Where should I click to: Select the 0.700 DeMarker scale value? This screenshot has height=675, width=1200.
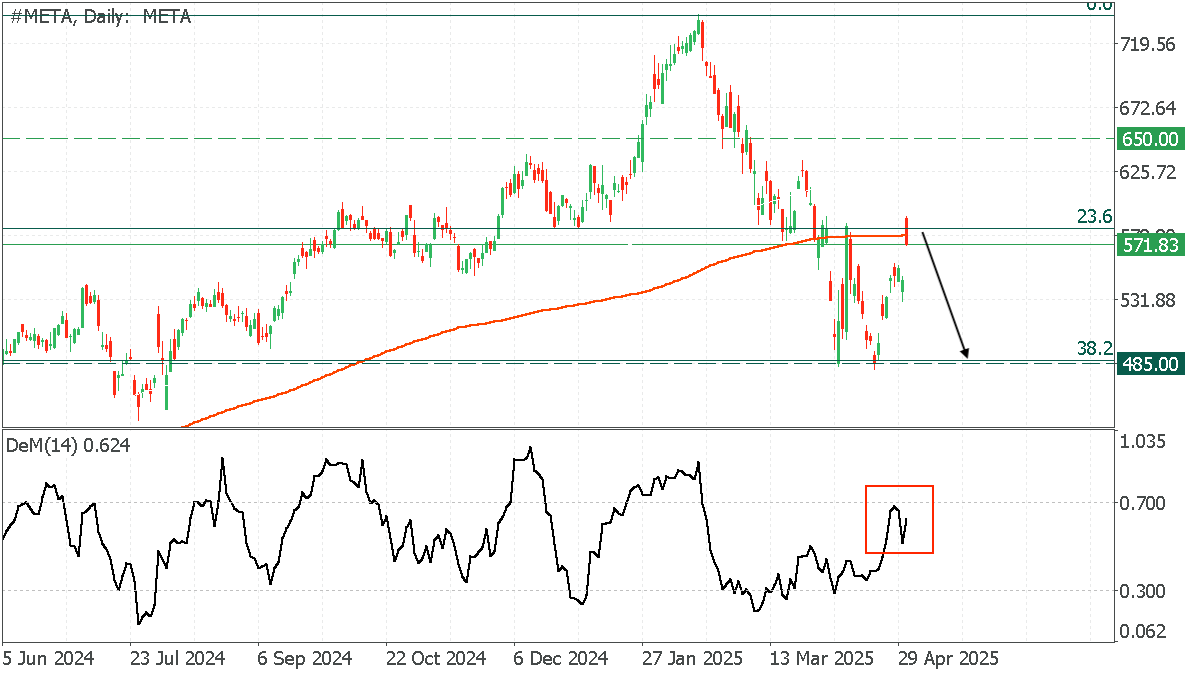(1143, 502)
